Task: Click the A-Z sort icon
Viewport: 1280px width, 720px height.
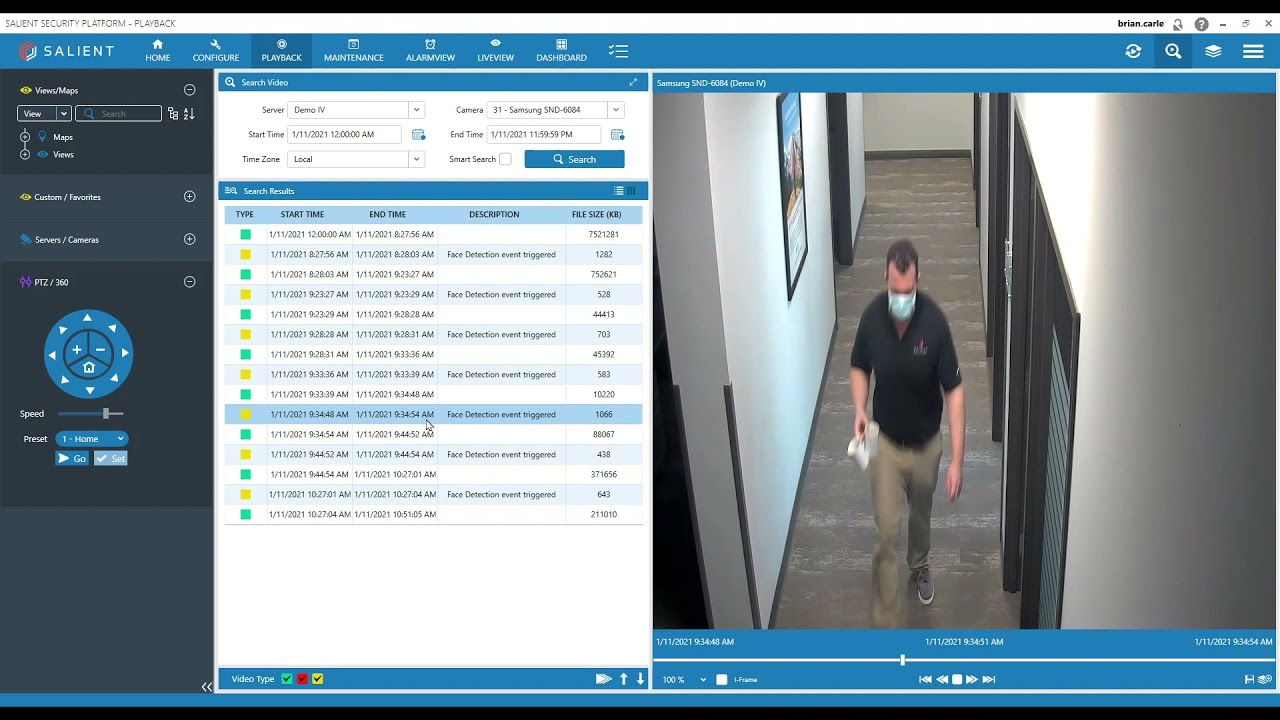Action: point(188,114)
